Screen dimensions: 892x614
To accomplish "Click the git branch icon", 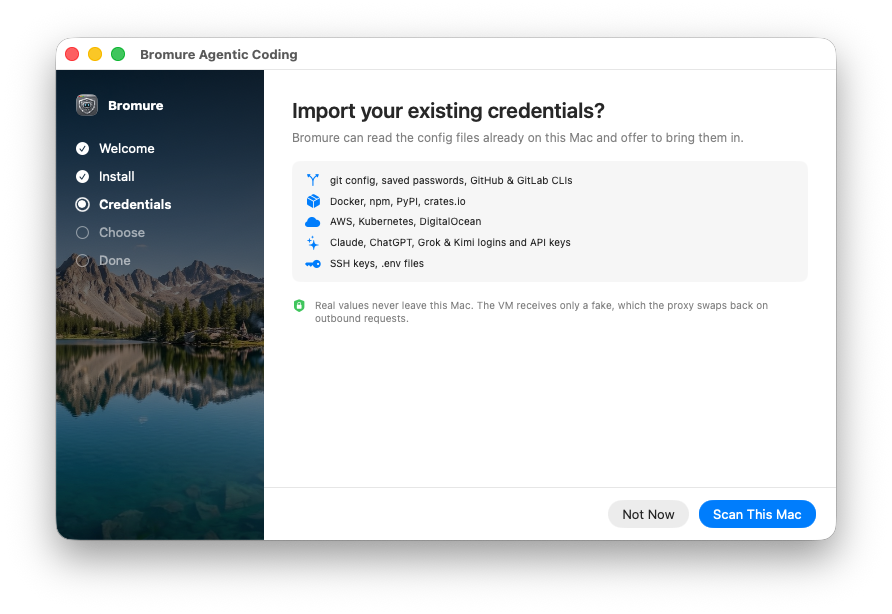I will (313, 180).
